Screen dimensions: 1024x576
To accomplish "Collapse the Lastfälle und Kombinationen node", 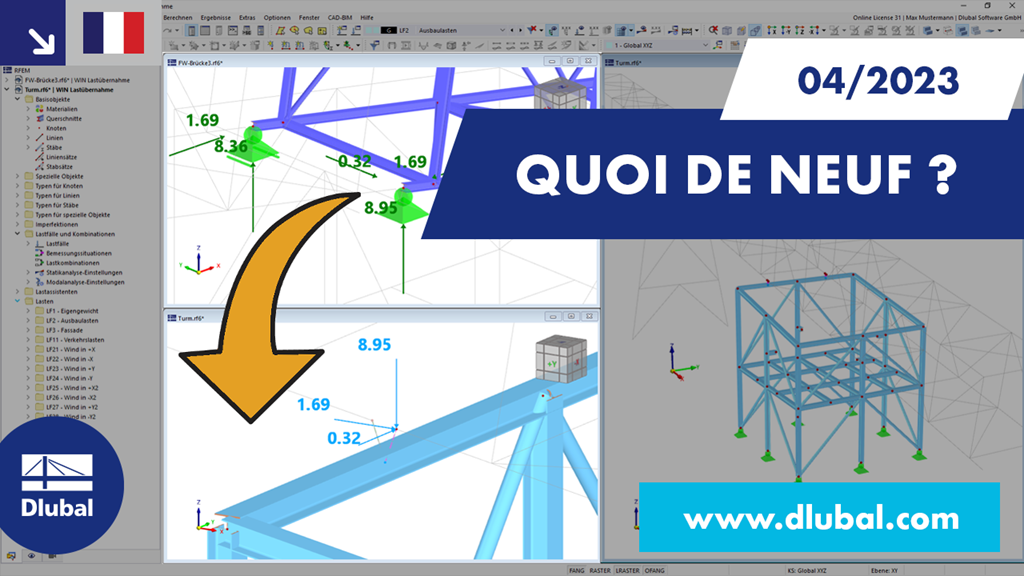I will point(19,232).
